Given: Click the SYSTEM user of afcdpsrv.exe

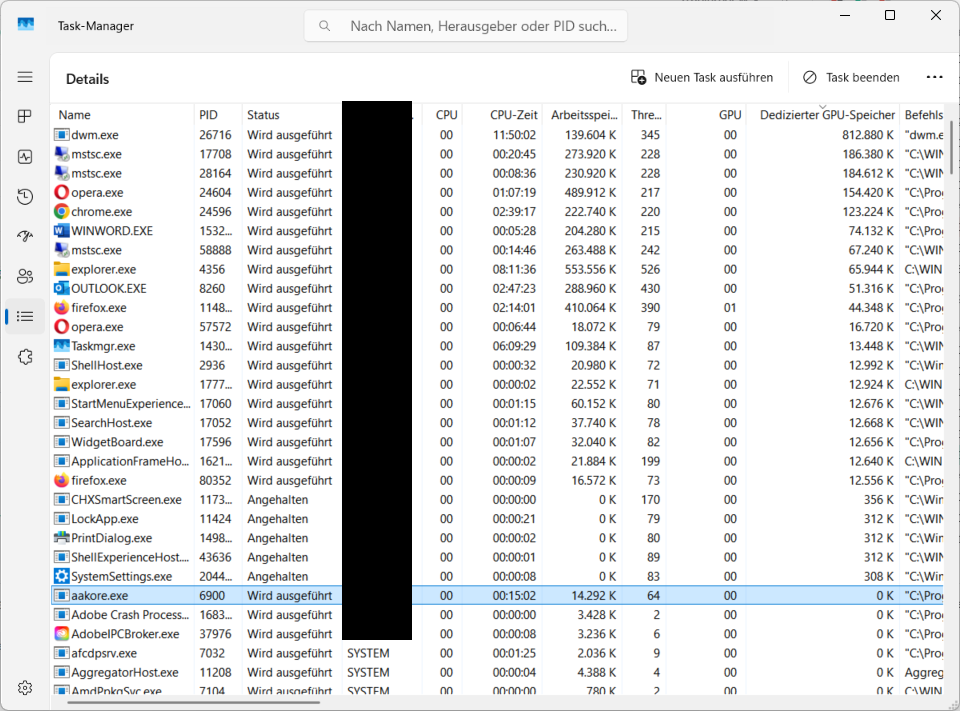Looking at the screenshot, I should pyautogui.click(x=368, y=653).
